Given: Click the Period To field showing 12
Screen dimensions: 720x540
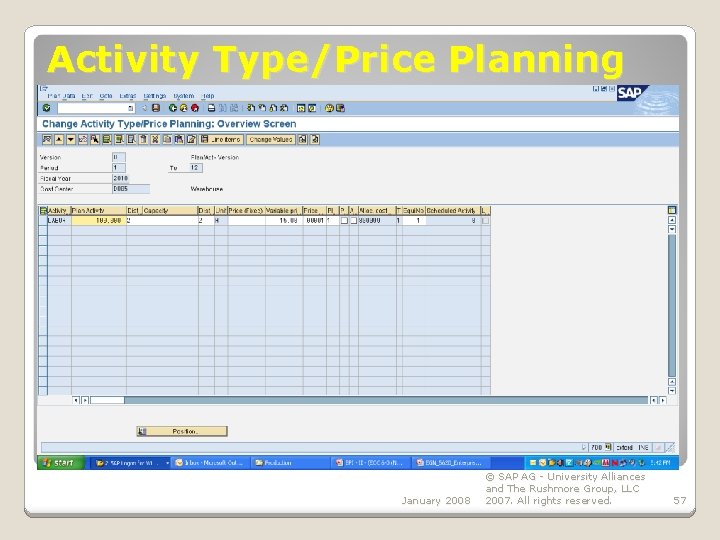Looking at the screenshot, I should click(x=196, y=168).
